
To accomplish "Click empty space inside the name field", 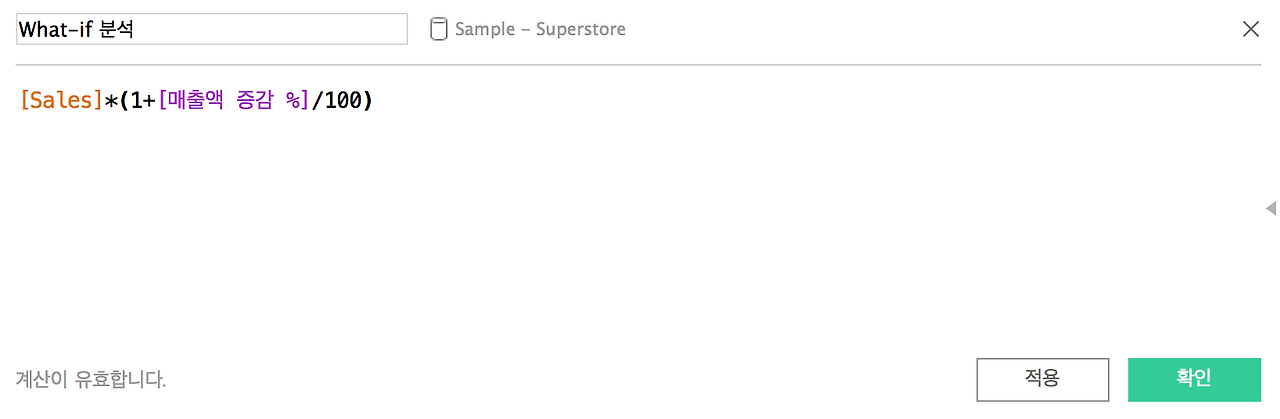I will pos(270,29).
